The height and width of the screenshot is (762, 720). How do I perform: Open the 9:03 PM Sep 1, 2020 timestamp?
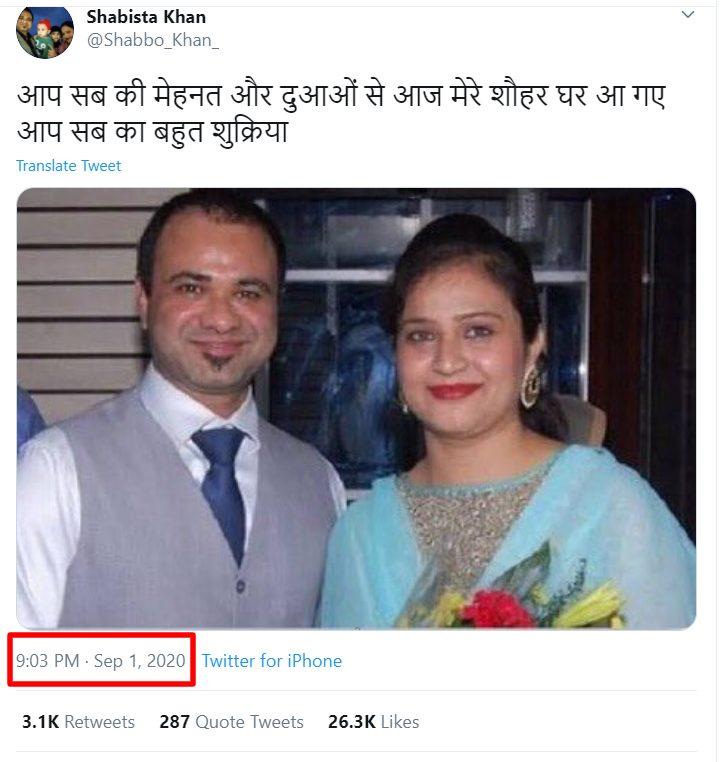click(101, 661)
